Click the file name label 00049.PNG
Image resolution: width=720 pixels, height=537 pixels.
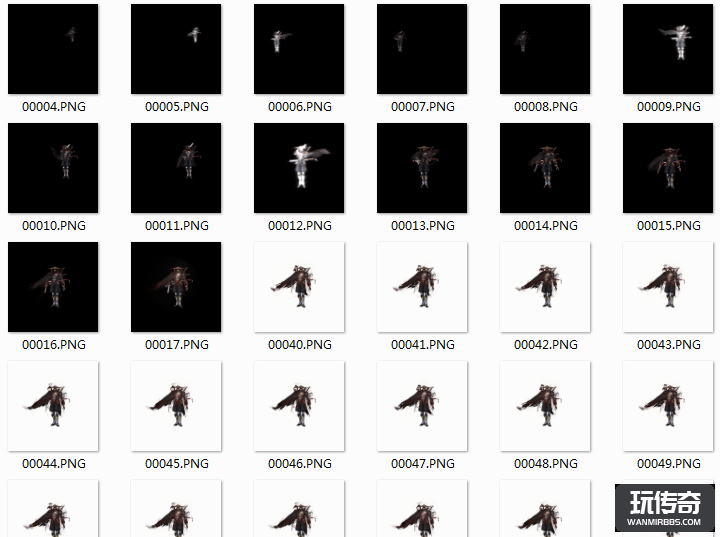(x=669, y=464)
